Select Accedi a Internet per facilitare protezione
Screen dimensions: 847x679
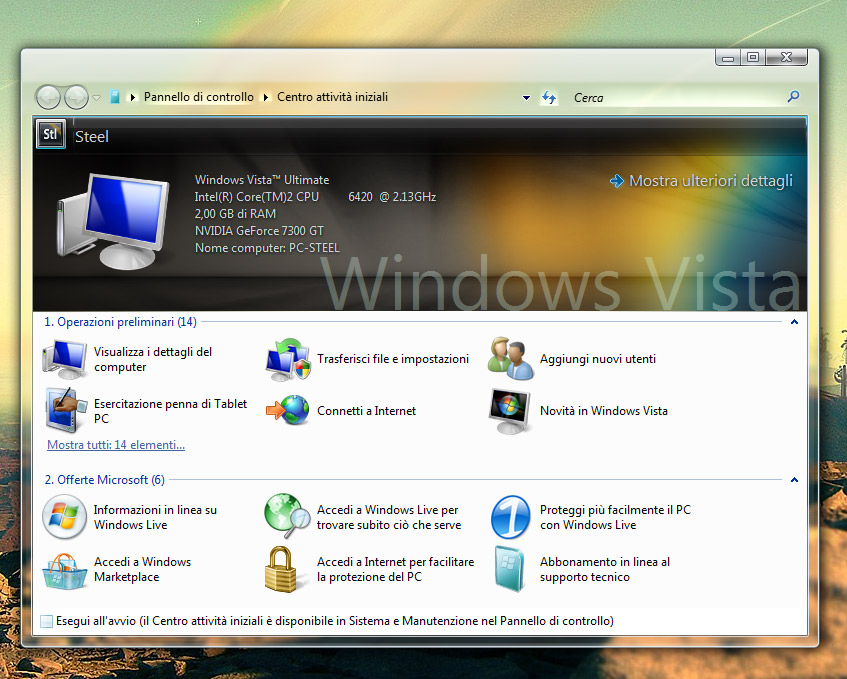click(395, 569)
